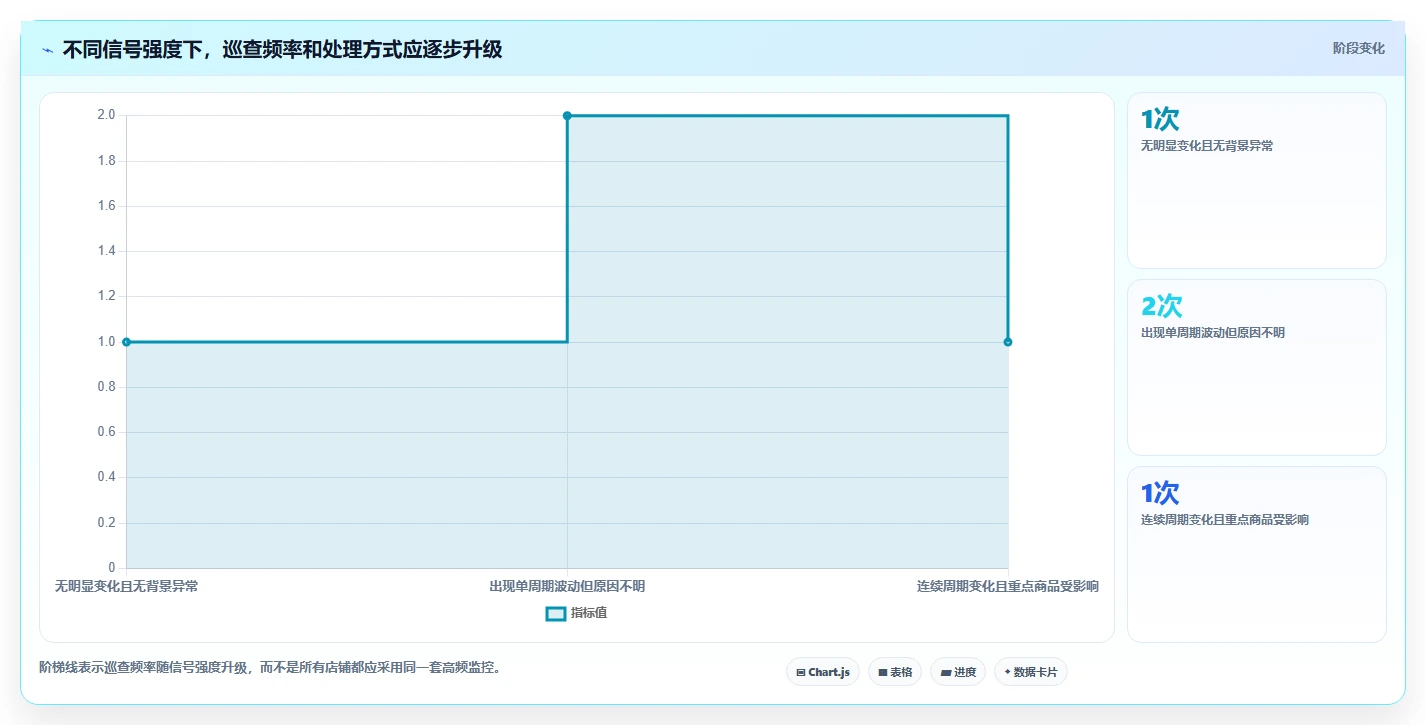Click the 阶段变化 badge in the header
Viewport: 1426px width, 725px height.
[x=1359, y=48]
